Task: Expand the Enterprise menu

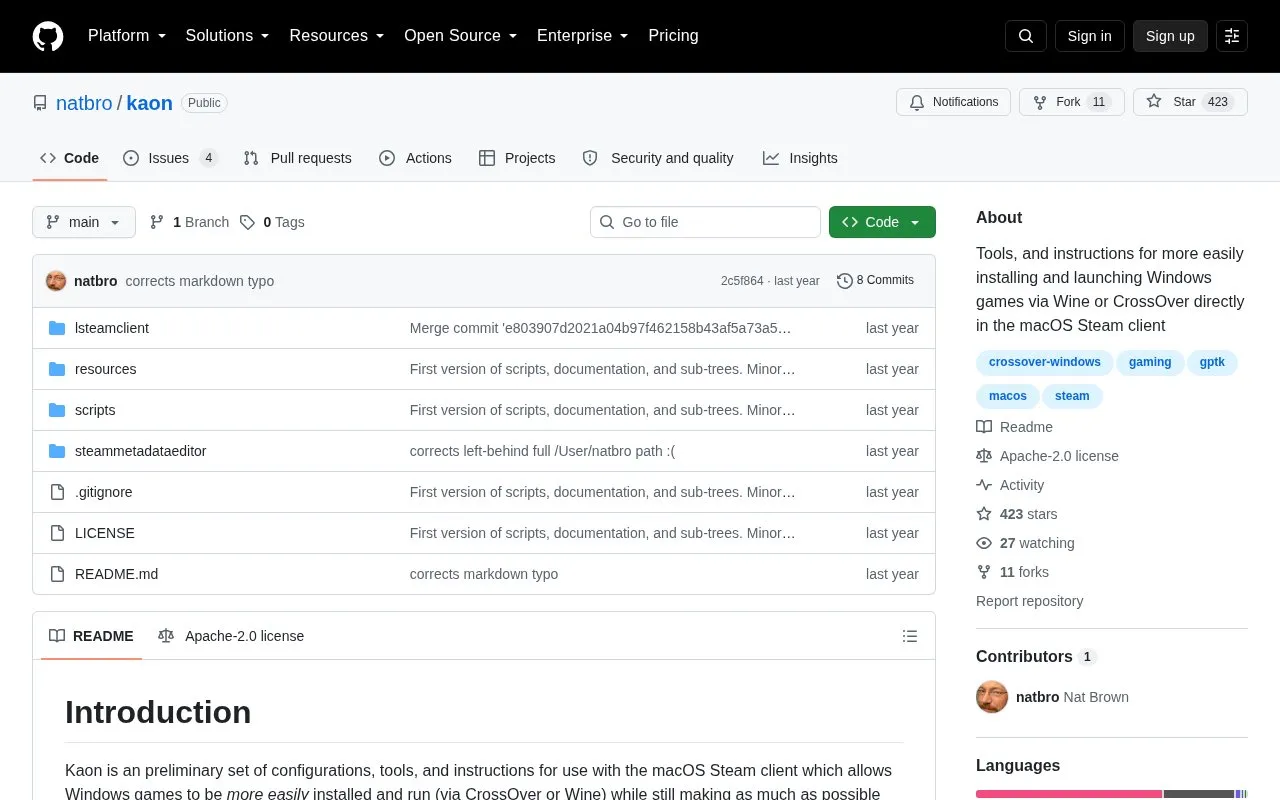Action: tap(583, 36)
